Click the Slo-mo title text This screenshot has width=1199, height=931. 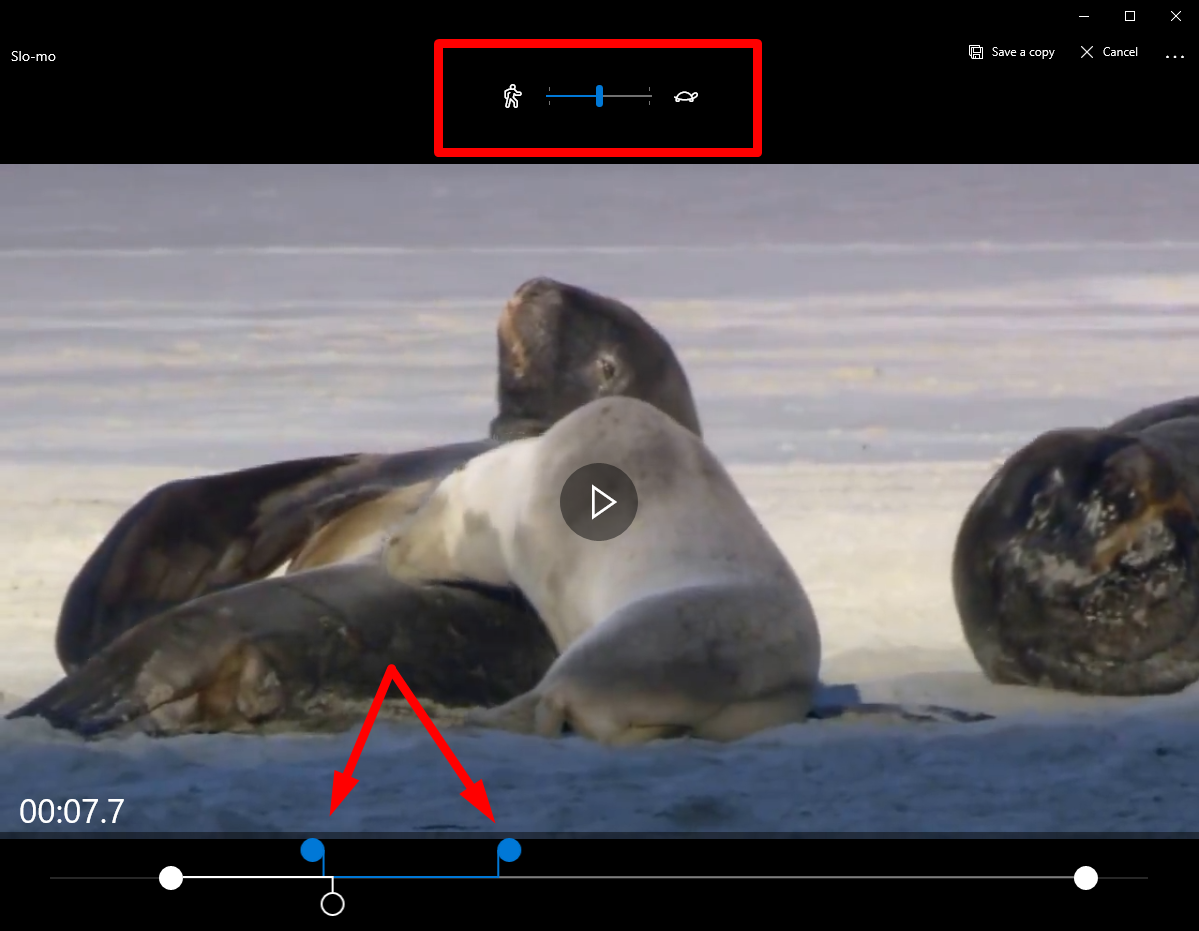point(33,56)
